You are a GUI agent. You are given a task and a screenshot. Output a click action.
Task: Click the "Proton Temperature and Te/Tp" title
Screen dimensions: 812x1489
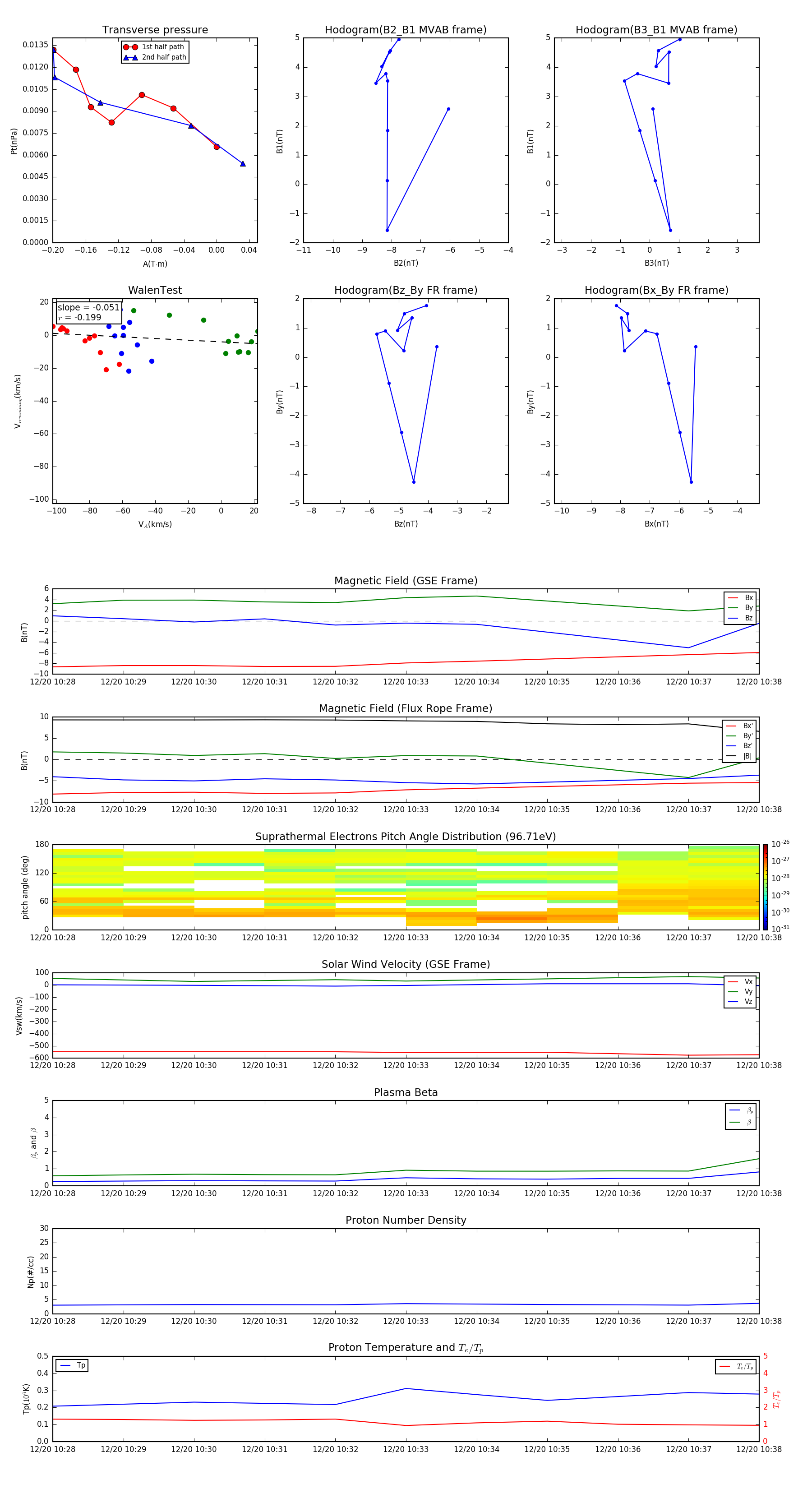point(406,1348)
